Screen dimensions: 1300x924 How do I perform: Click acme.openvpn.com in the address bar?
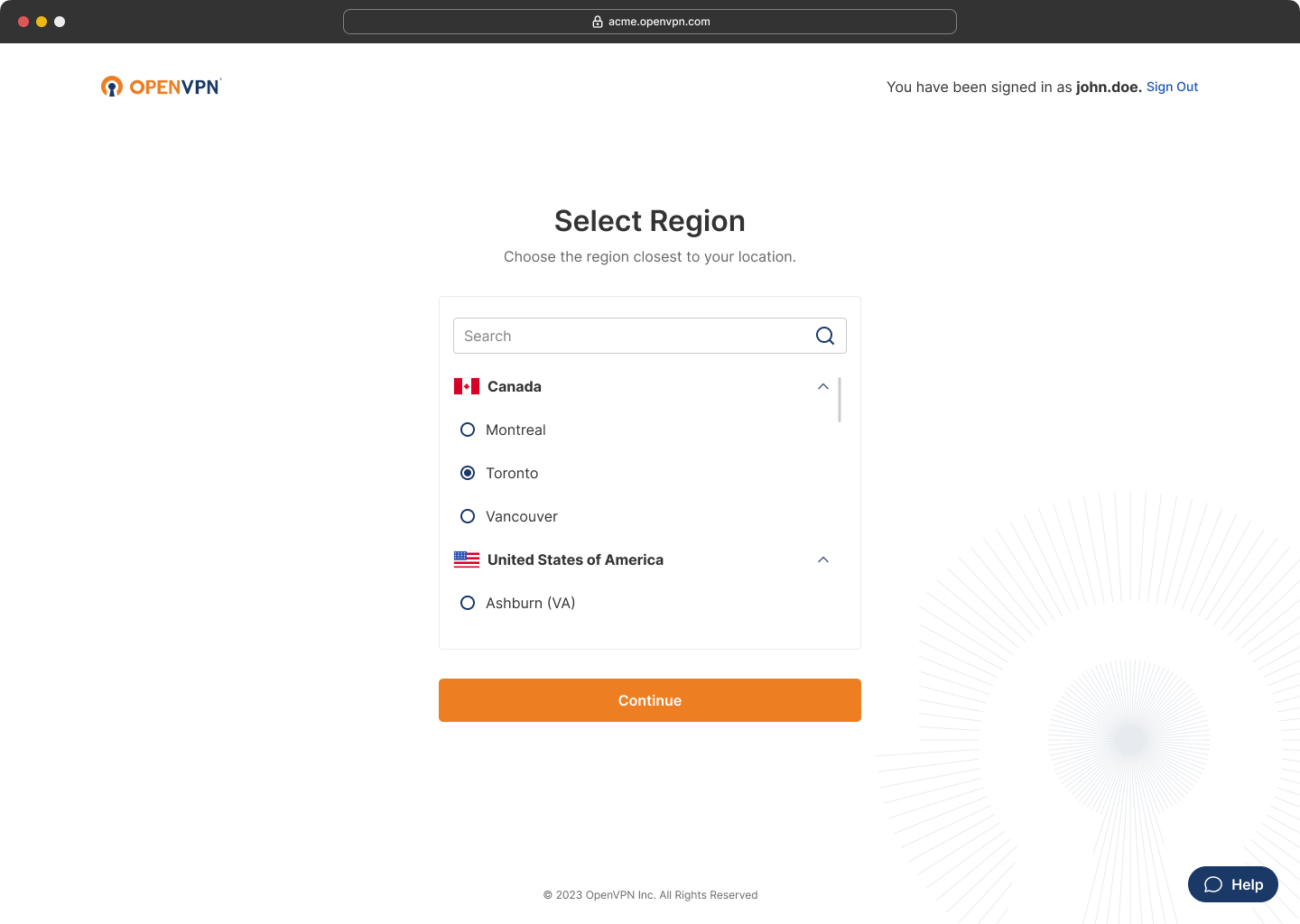(658, 21)
